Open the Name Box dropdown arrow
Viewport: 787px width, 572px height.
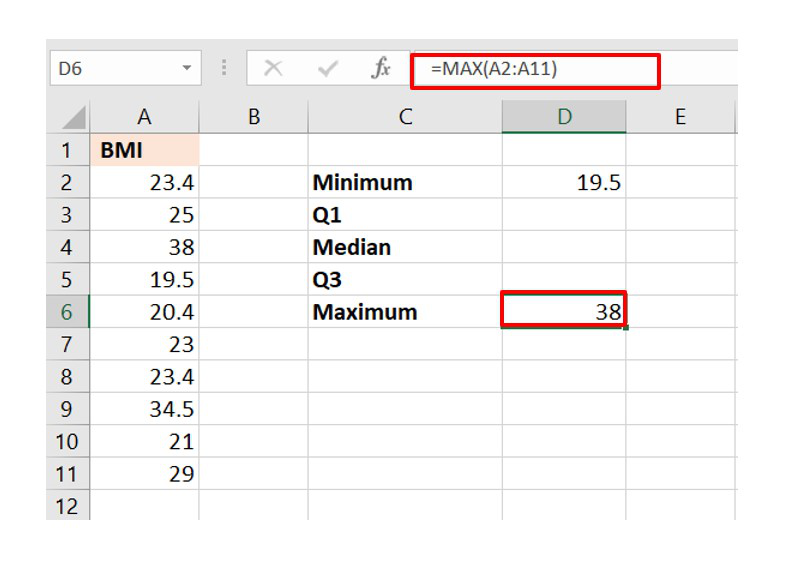187,68
